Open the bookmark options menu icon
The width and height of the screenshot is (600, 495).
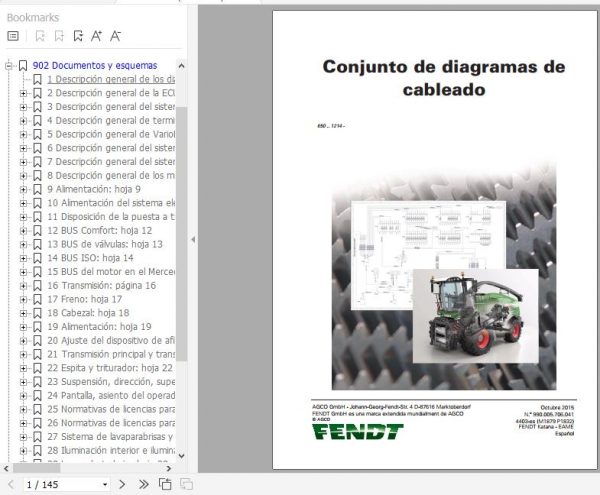coord(13,36)
